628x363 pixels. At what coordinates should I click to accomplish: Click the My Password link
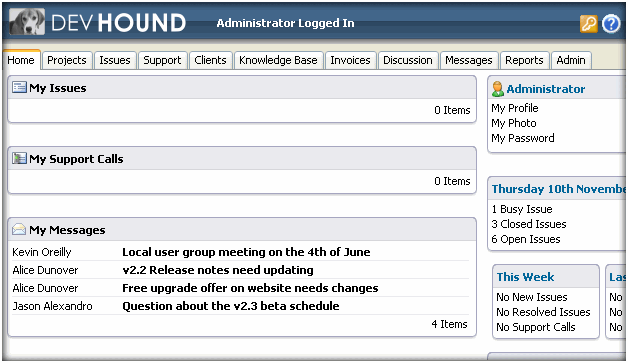[523, 138]
